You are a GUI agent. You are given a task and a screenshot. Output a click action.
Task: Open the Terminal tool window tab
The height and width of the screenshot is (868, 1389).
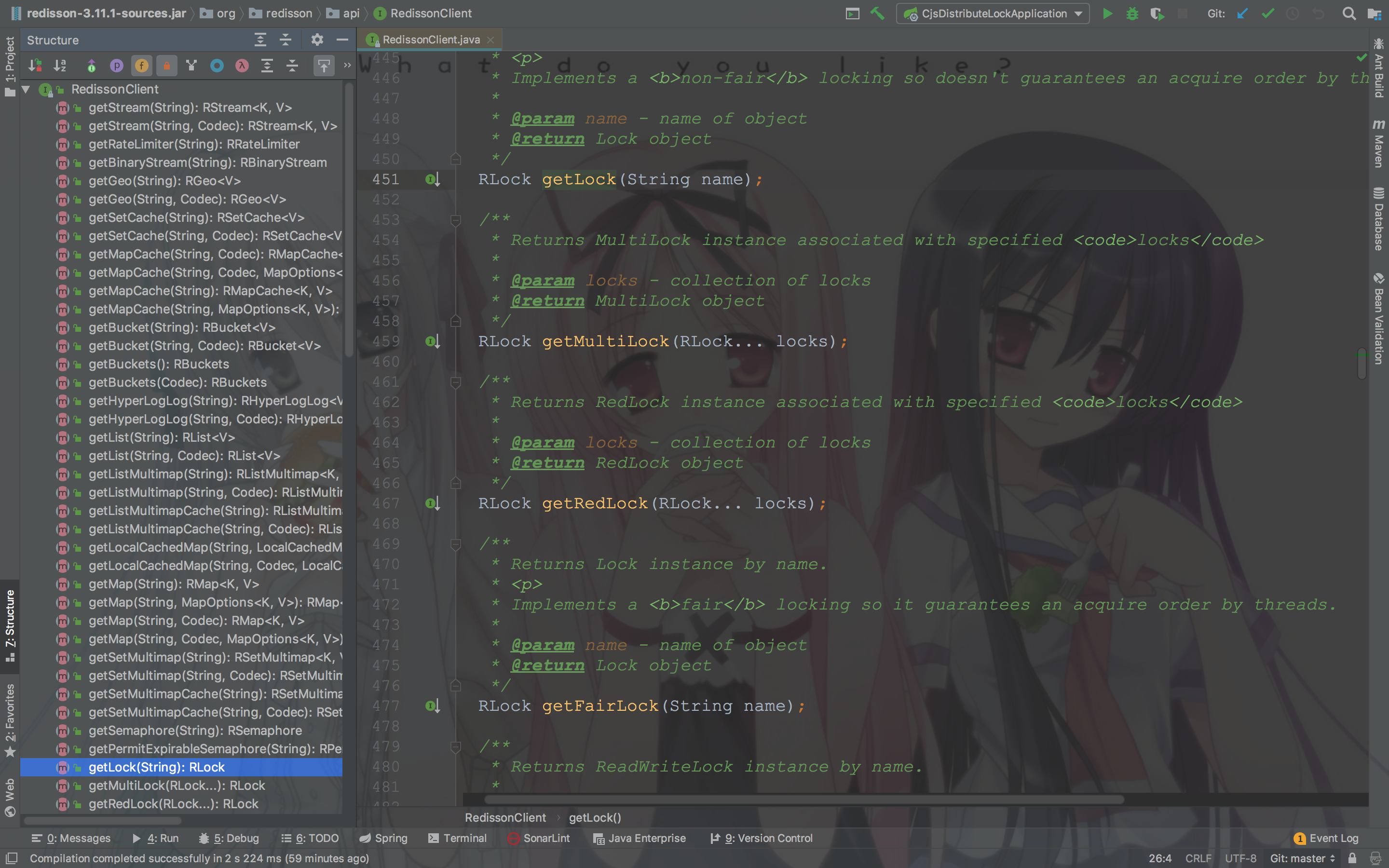tap(457, 838)
